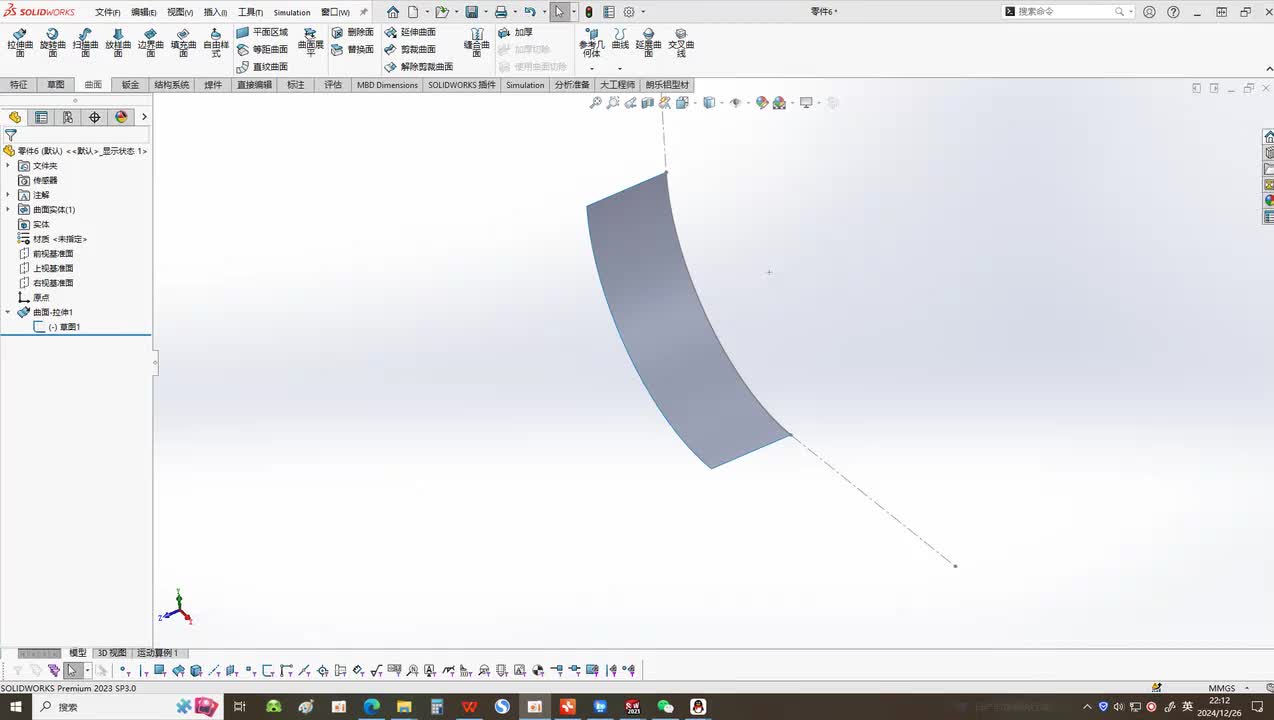Click the 替换面 replace face tool
This screenshot has height=720, width=1274.
(352, 49)
